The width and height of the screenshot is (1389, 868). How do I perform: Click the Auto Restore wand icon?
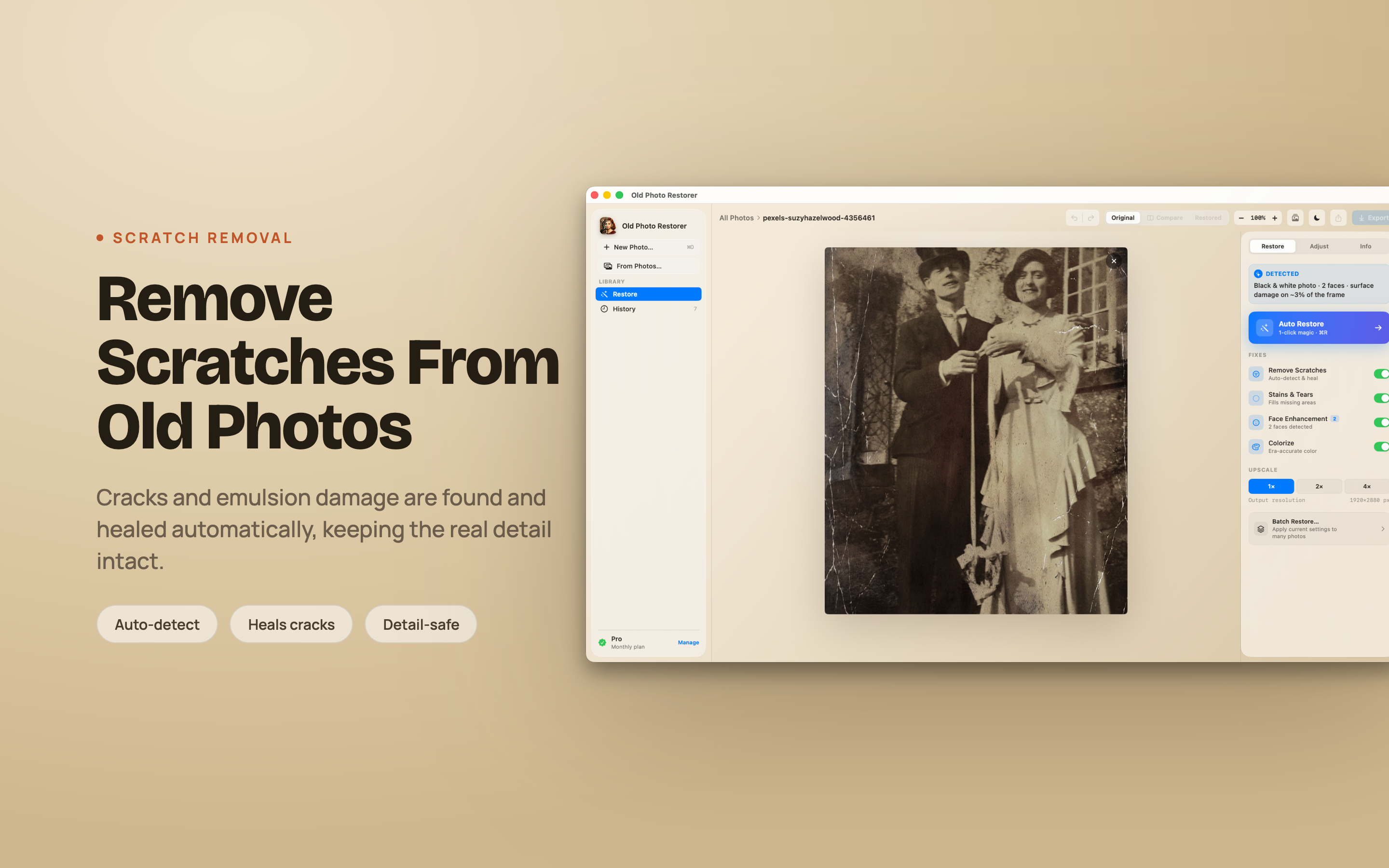click(x=1265, y=328)
